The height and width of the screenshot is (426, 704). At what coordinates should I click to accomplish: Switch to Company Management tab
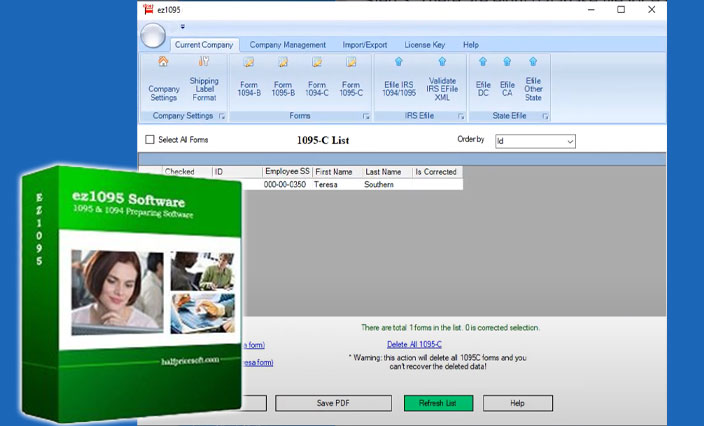click(287, 45)
